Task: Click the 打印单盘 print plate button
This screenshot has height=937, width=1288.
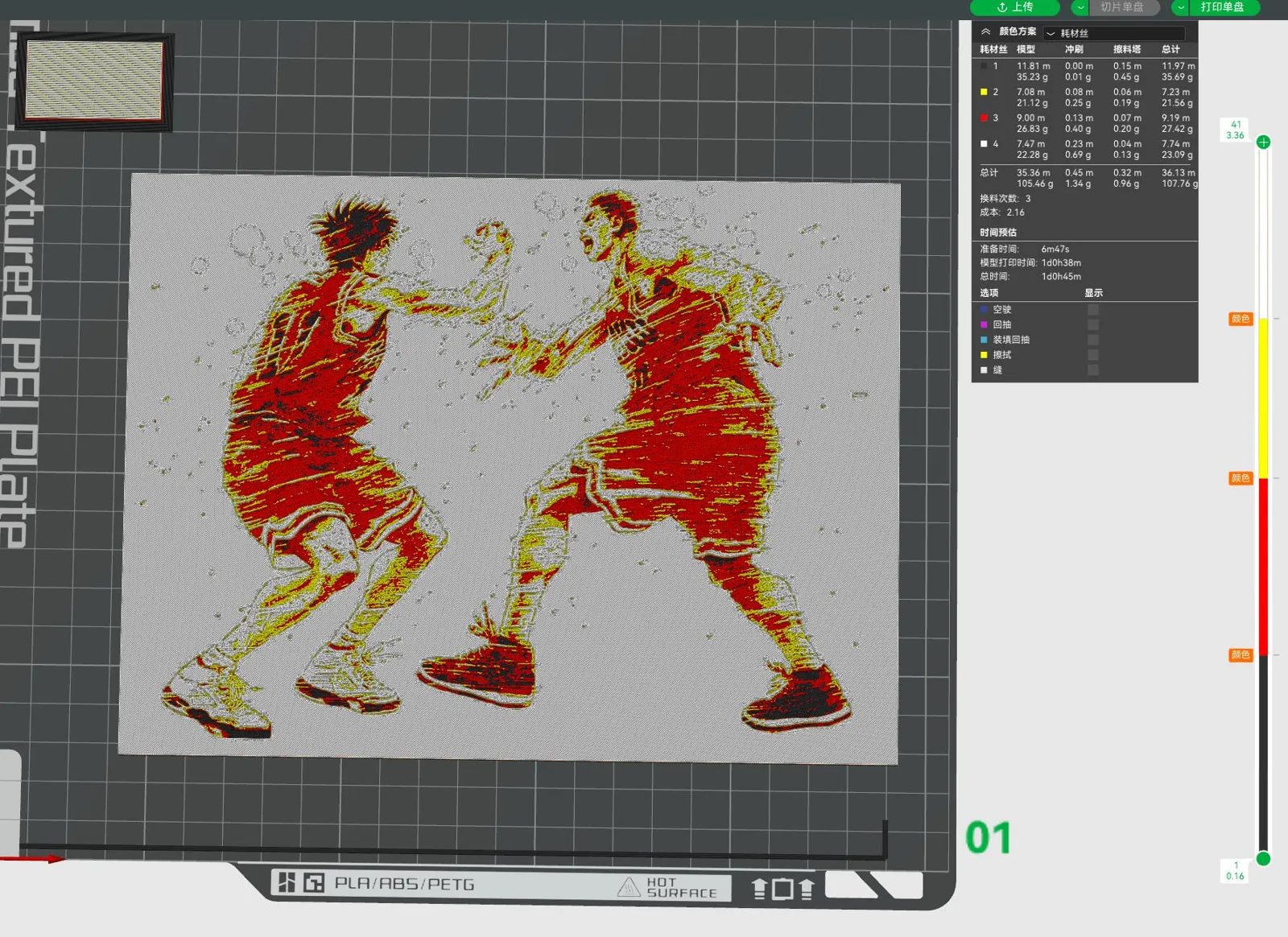Action: [1222, 7]
